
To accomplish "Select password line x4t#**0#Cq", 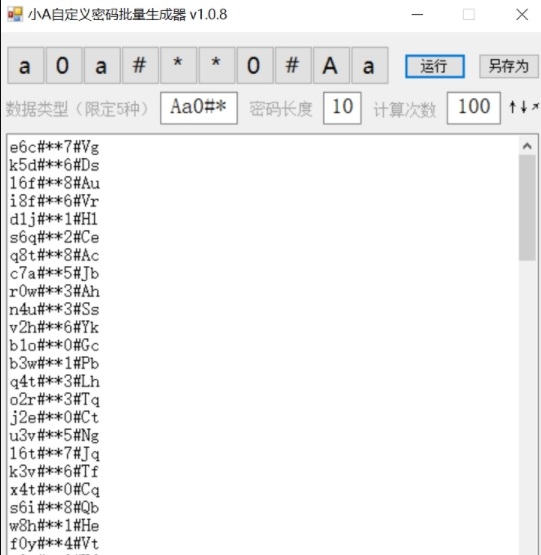I will pyautogui.click(x=54, y=490).
